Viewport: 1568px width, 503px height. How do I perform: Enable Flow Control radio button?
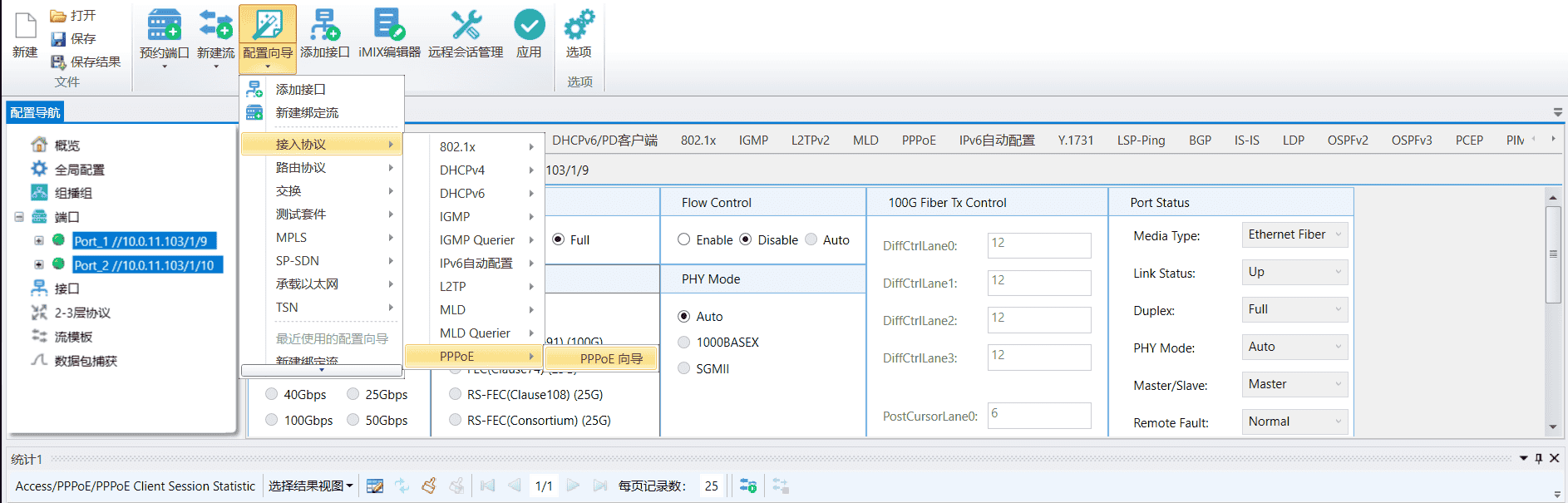coord(684,239)
